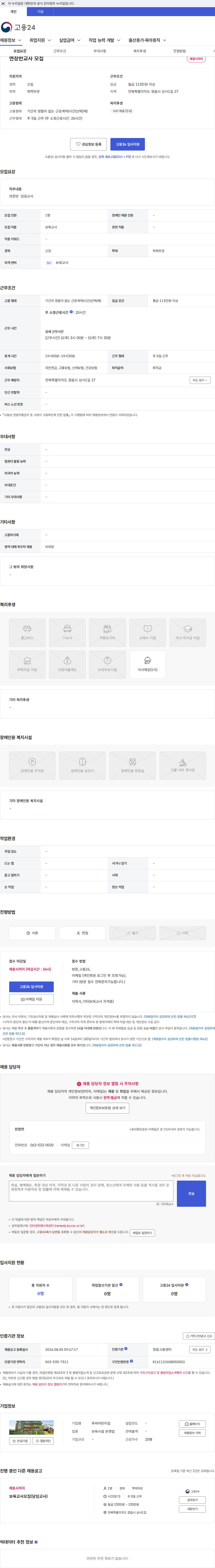Viewport: 215px width, 1568px height.
Task: Expand the 출산휴가·육아휴직 menu
Action: [x=147, y=40]
